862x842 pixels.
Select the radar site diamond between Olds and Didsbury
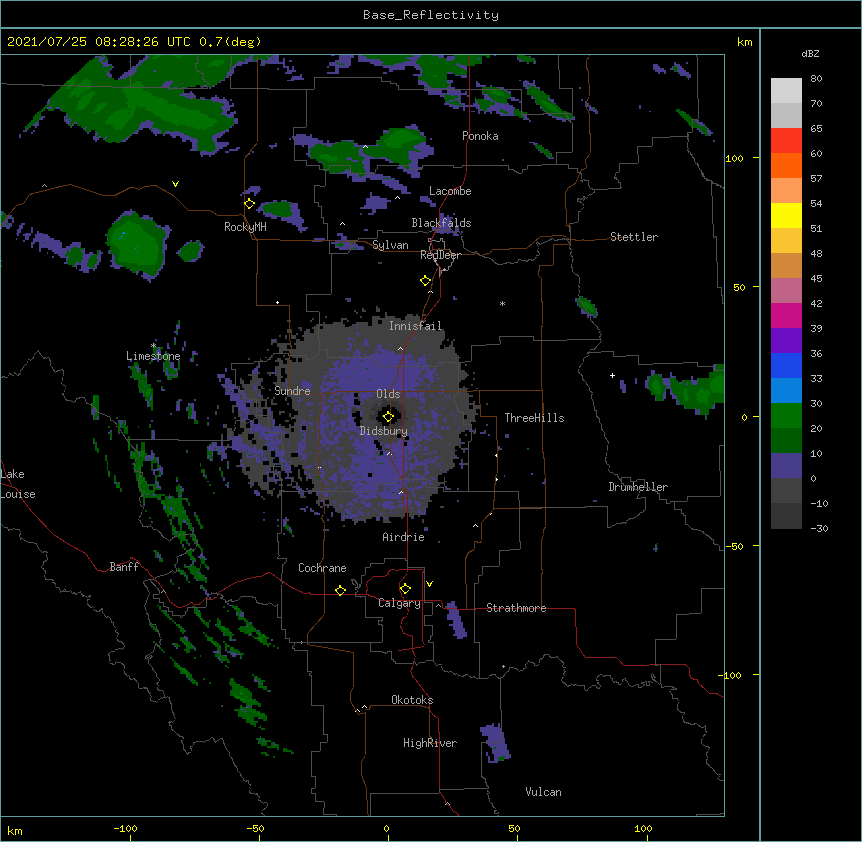(389, 417)
